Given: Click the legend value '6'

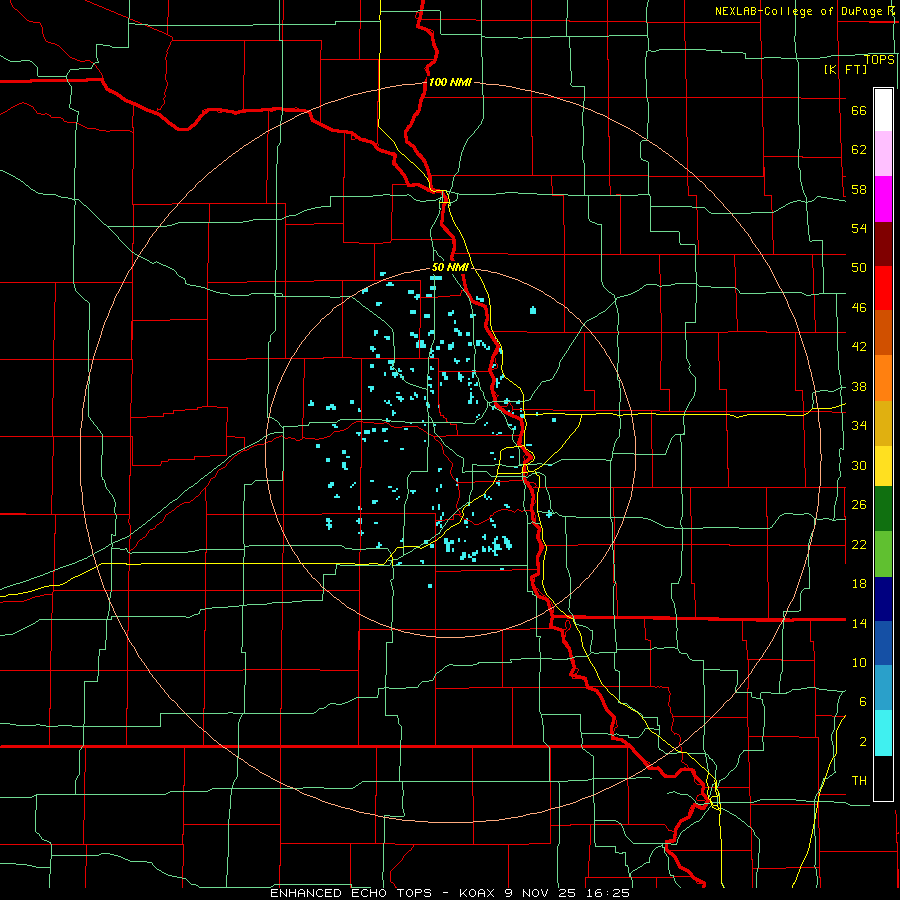Looking at the screenshot, I should (x=863, y=701).
